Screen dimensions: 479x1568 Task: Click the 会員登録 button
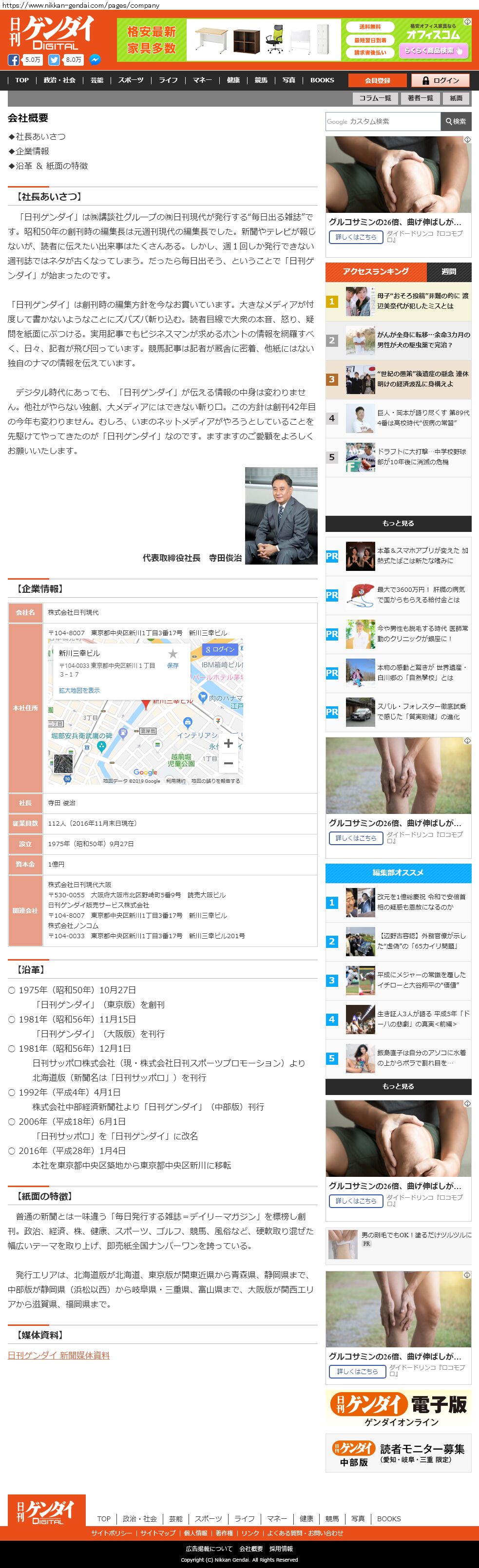[x=377, y=80]
